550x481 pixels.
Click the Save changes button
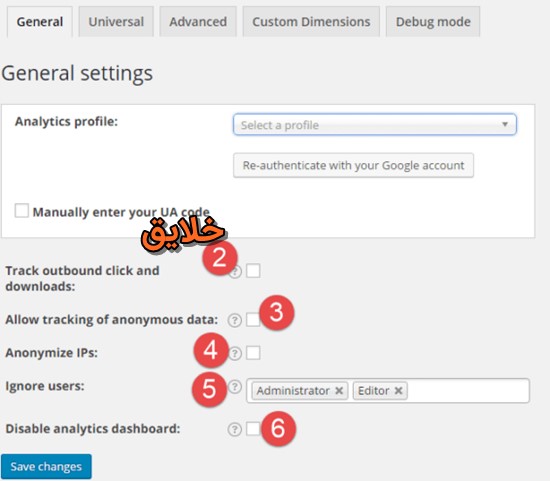(x=46, y=467)
